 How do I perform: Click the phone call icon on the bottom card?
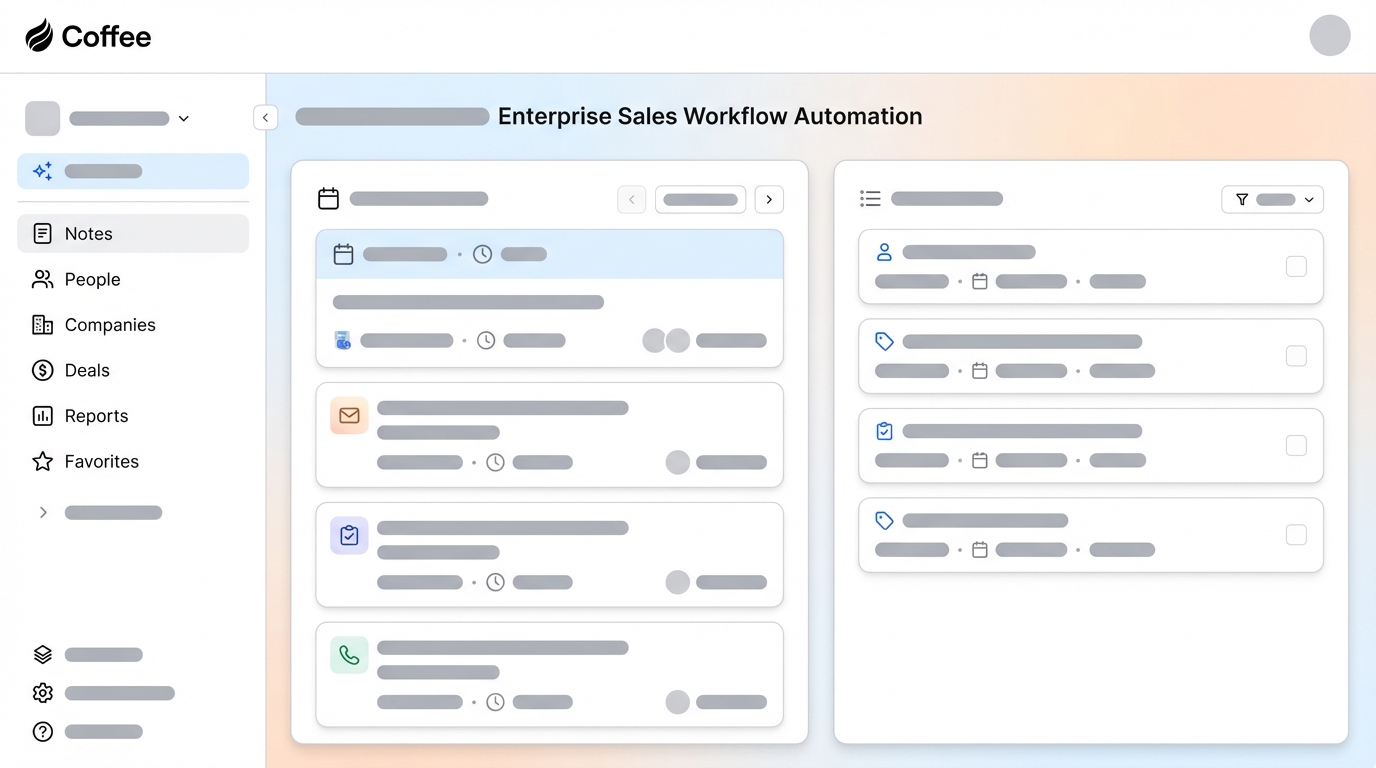[348, 655]
